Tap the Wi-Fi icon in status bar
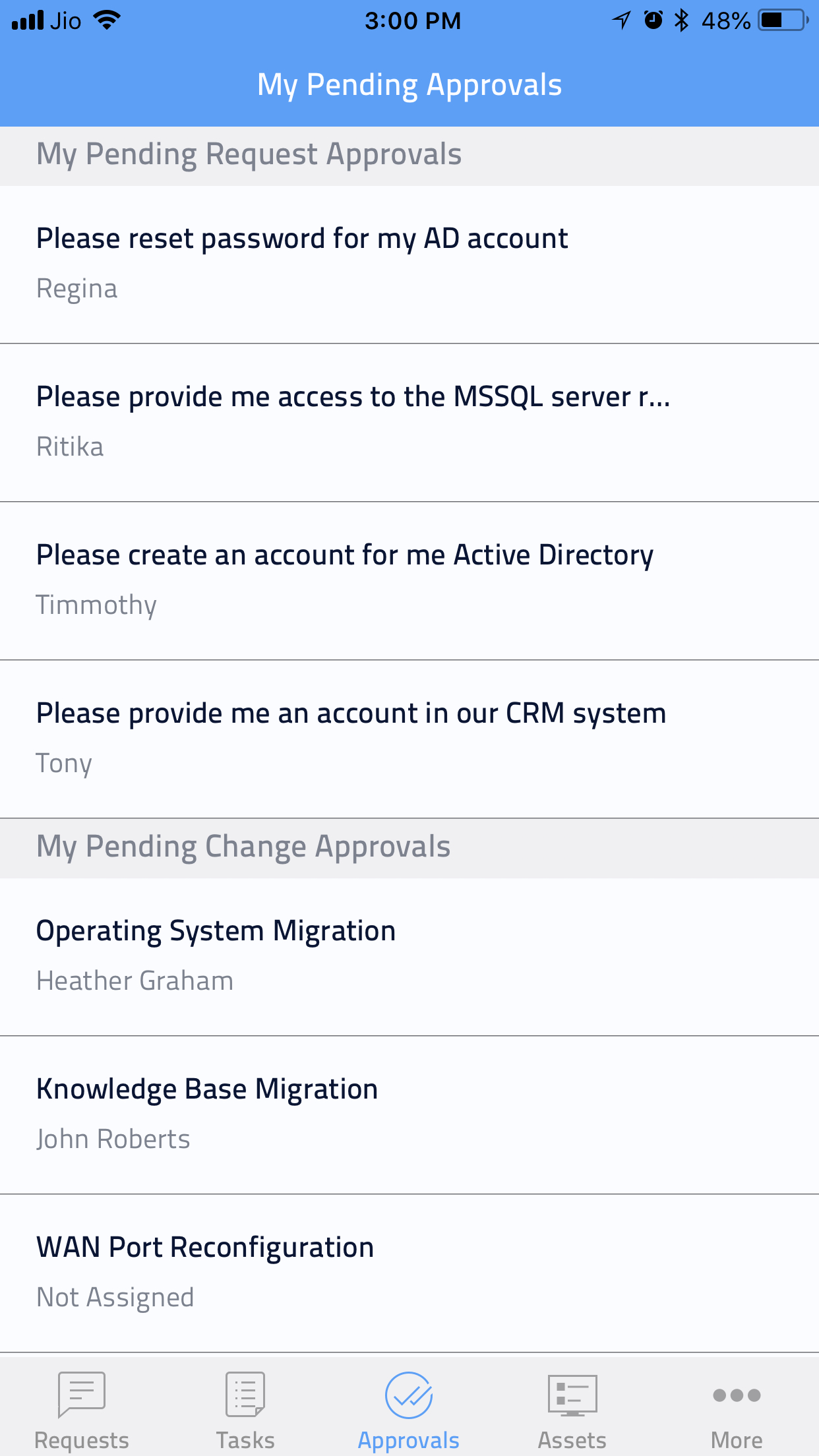819x1456 pixels. point(107,20)
